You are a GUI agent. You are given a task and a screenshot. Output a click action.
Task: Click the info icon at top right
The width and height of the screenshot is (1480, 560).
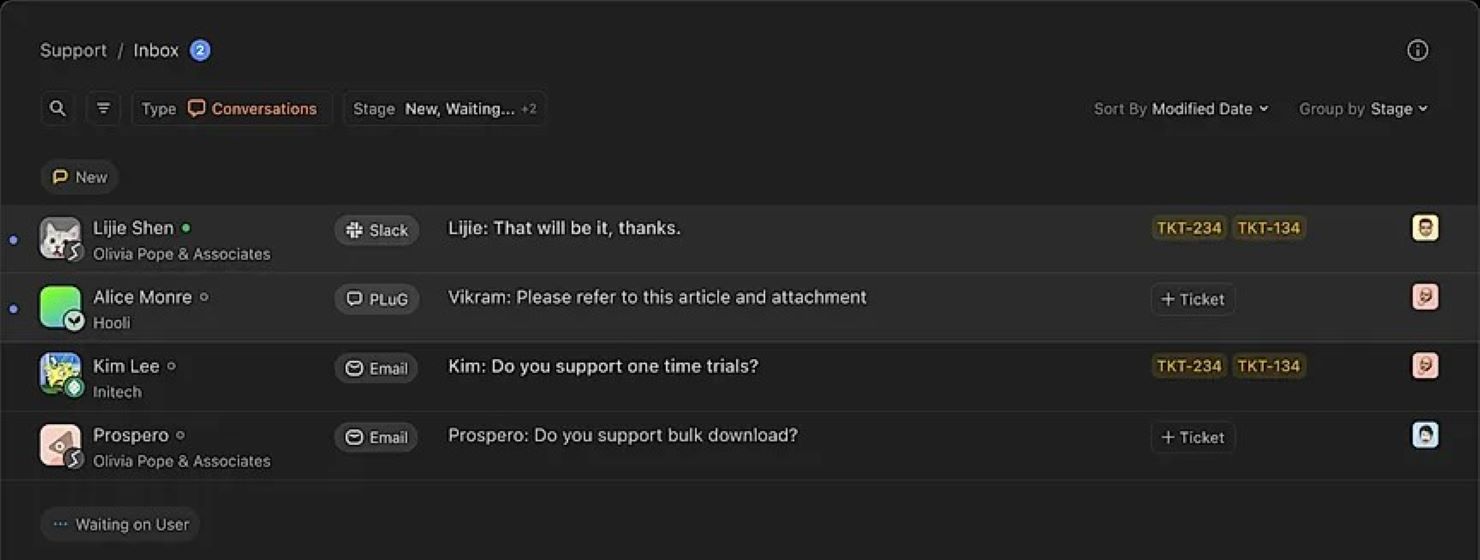[x=1417, y=51]
